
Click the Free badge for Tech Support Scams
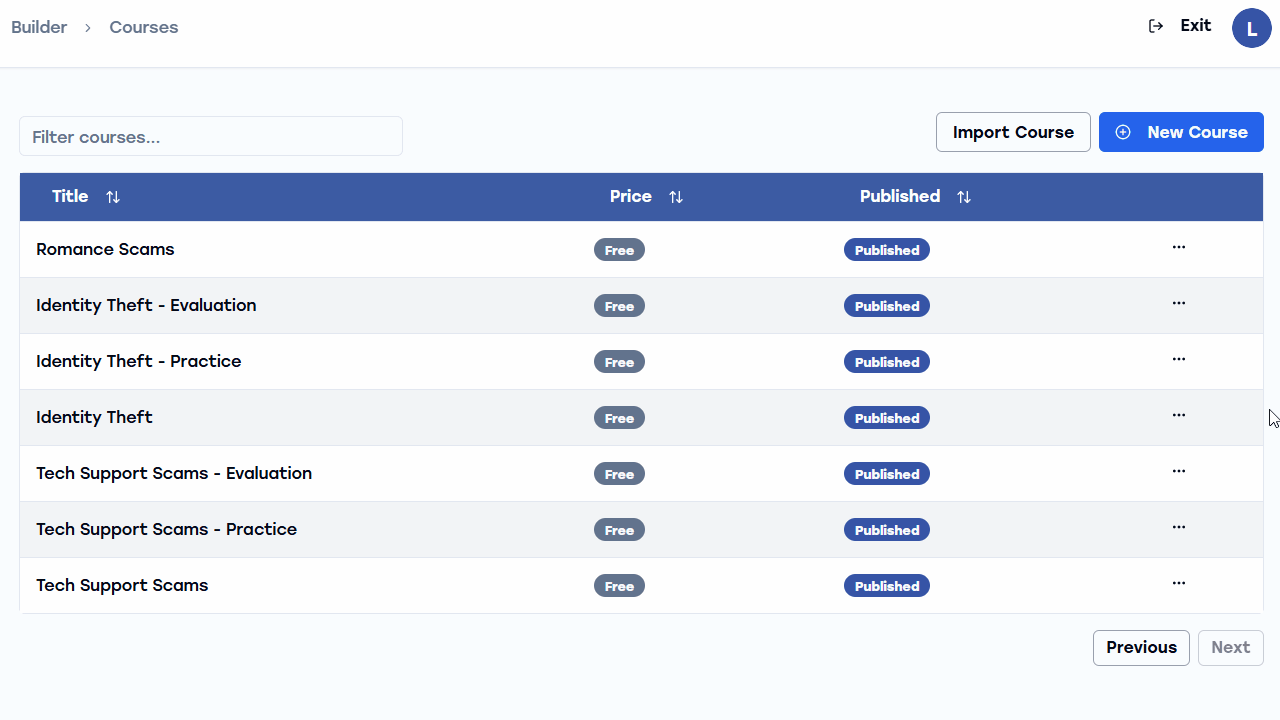pos(619,586)
